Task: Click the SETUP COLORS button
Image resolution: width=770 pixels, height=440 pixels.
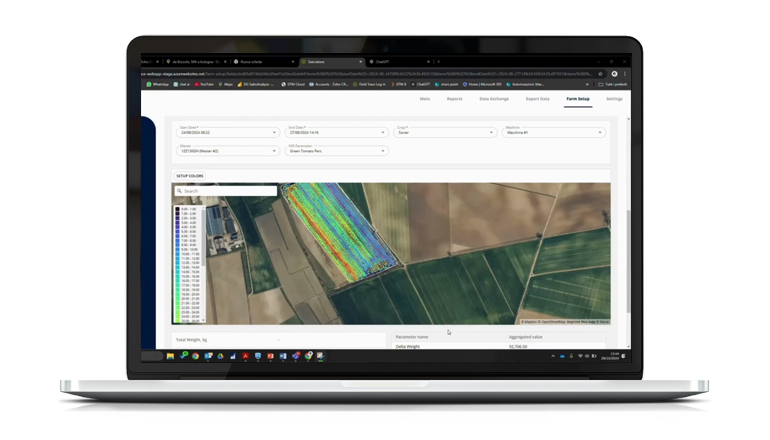Action: 190,175
